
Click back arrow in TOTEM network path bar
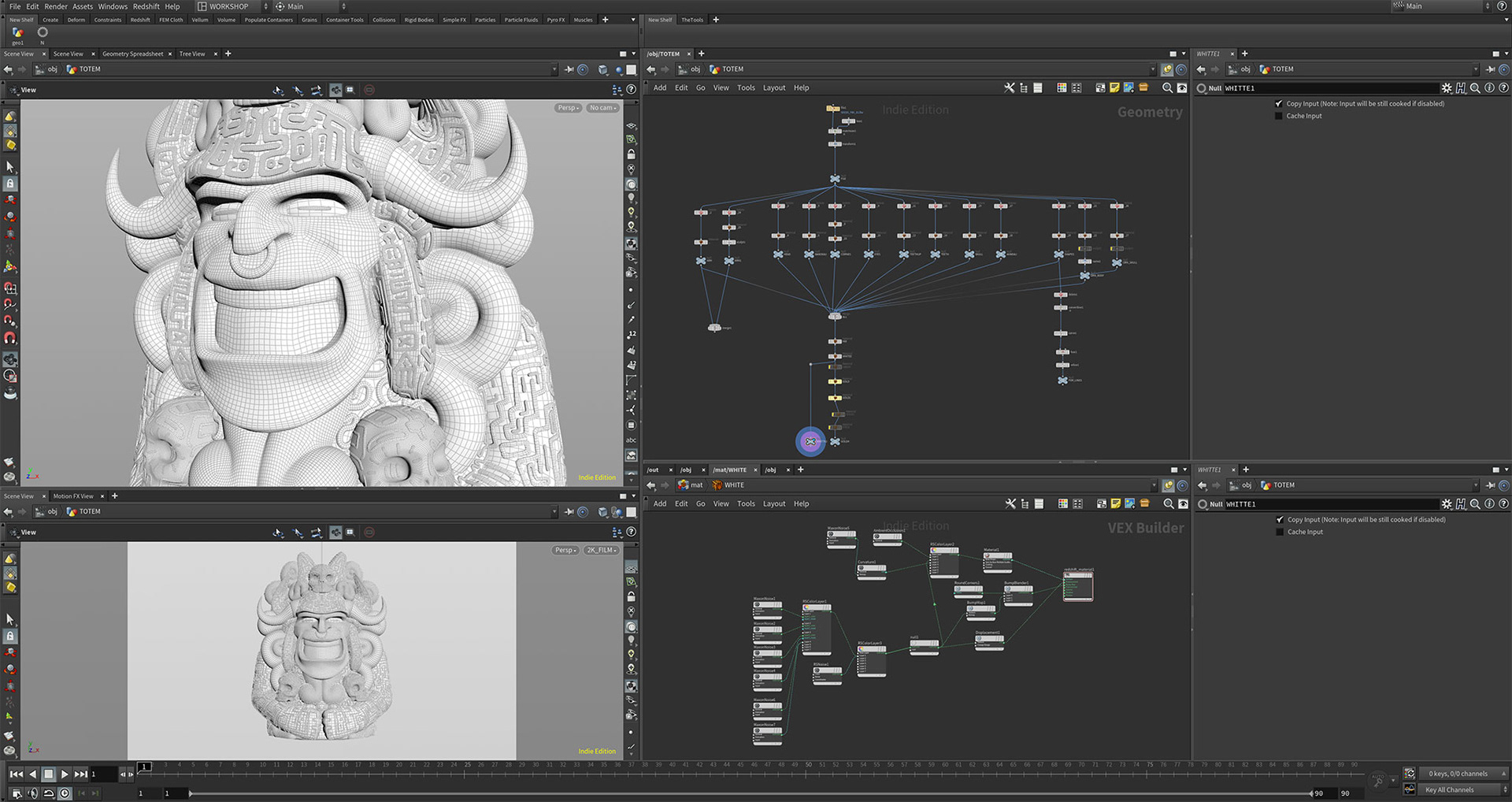tap(651, 69)
